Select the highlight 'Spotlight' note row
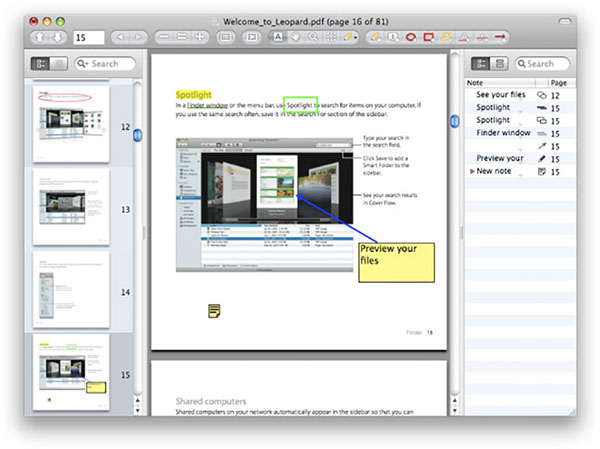This screenshot has width=600, height=449. point(520,108)
